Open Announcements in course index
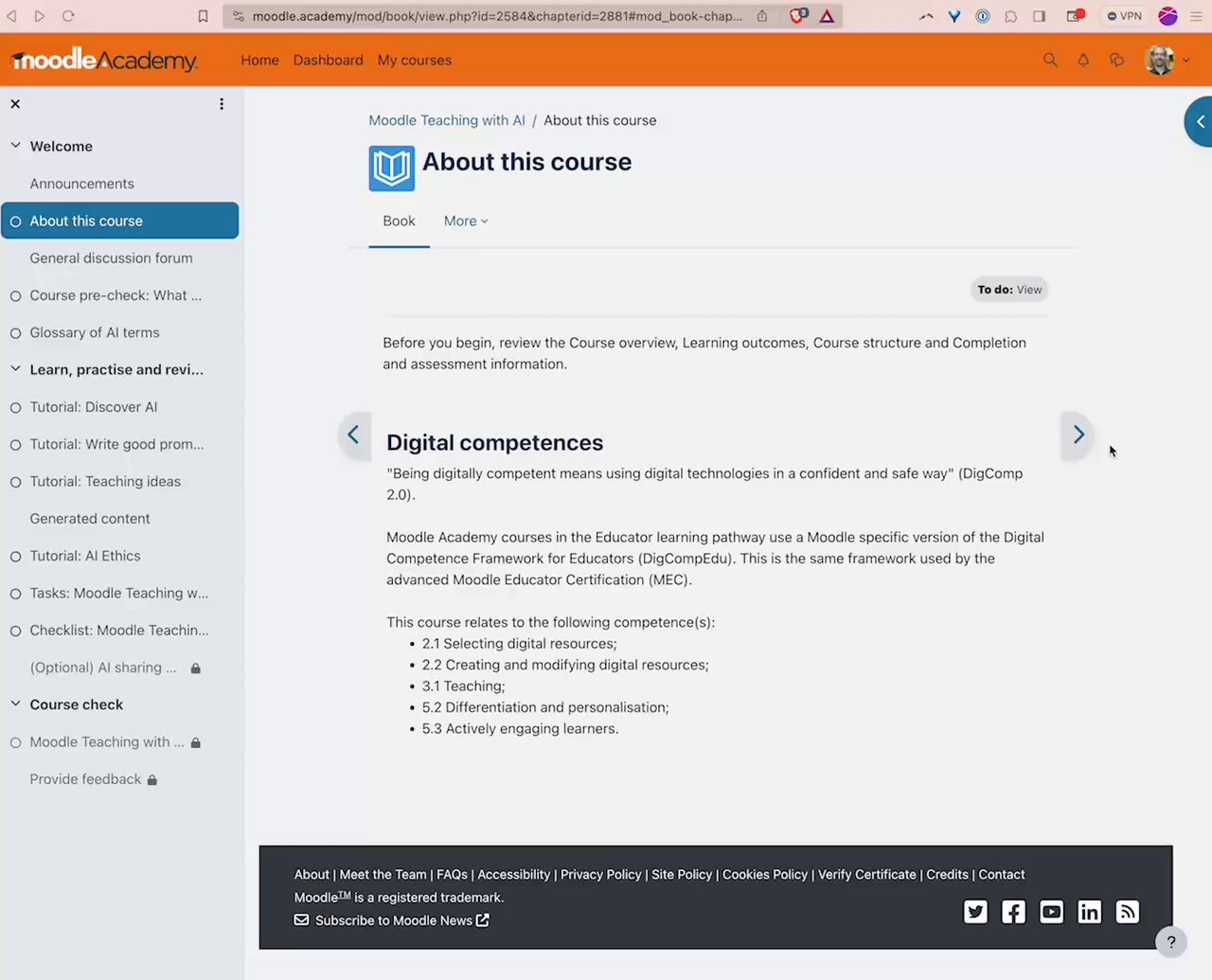Image resolution: width=1212 pixels, height=980 pixels. [x=81, y=184]
